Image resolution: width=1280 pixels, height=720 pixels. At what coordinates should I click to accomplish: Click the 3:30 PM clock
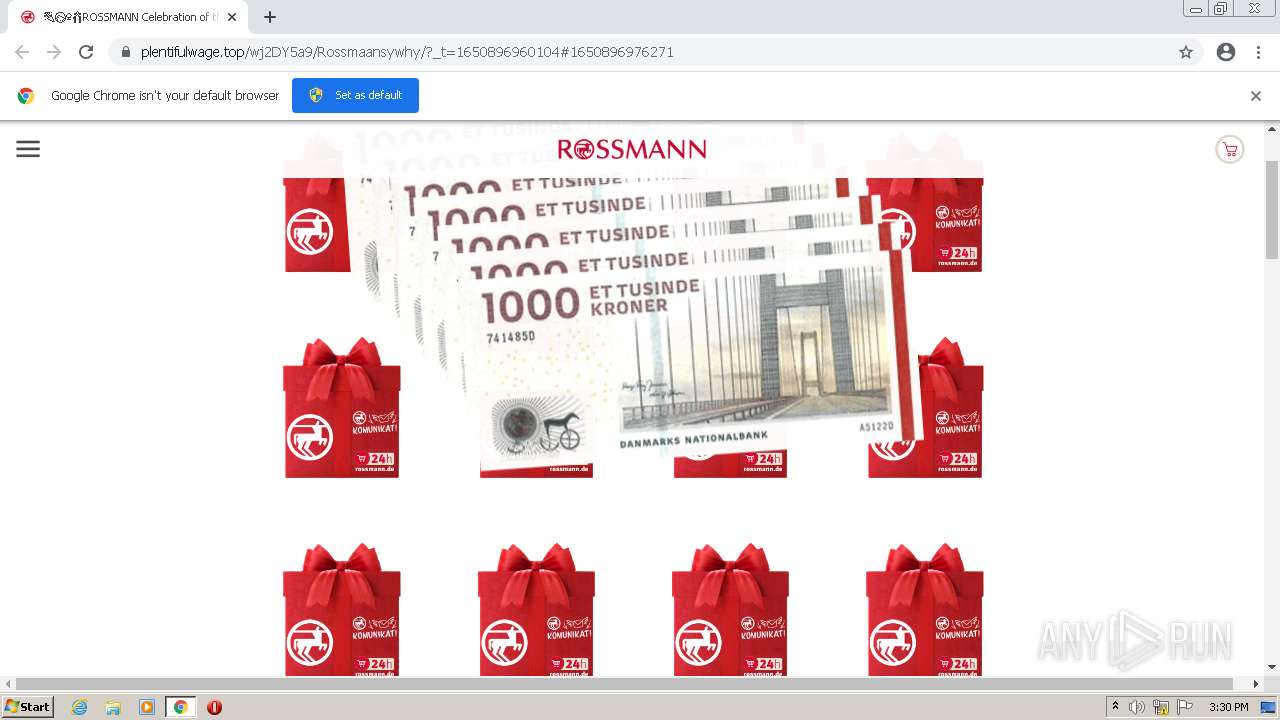click(x=1228, y=707)
